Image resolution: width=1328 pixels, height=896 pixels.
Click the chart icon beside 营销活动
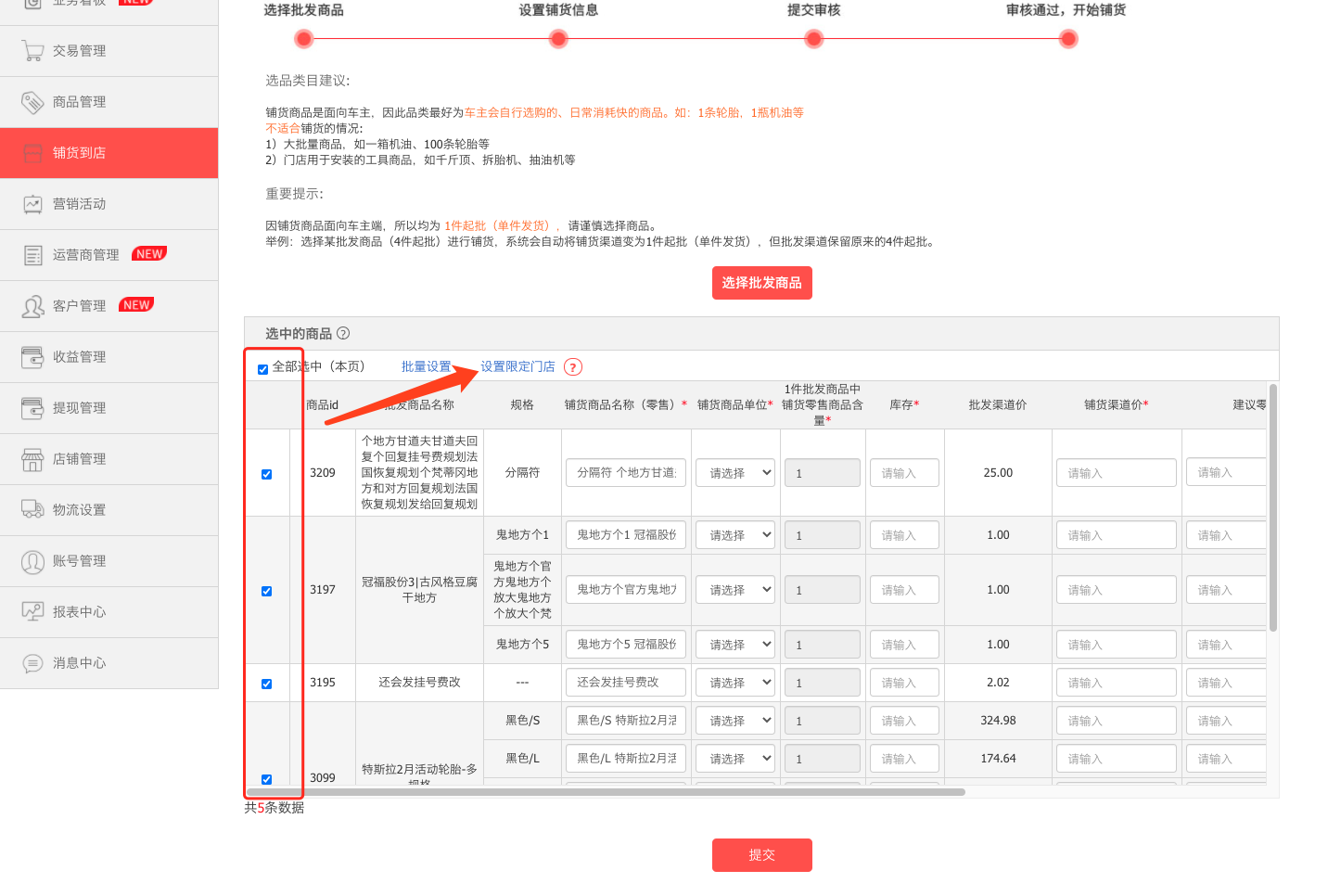(x=32, y=204)
